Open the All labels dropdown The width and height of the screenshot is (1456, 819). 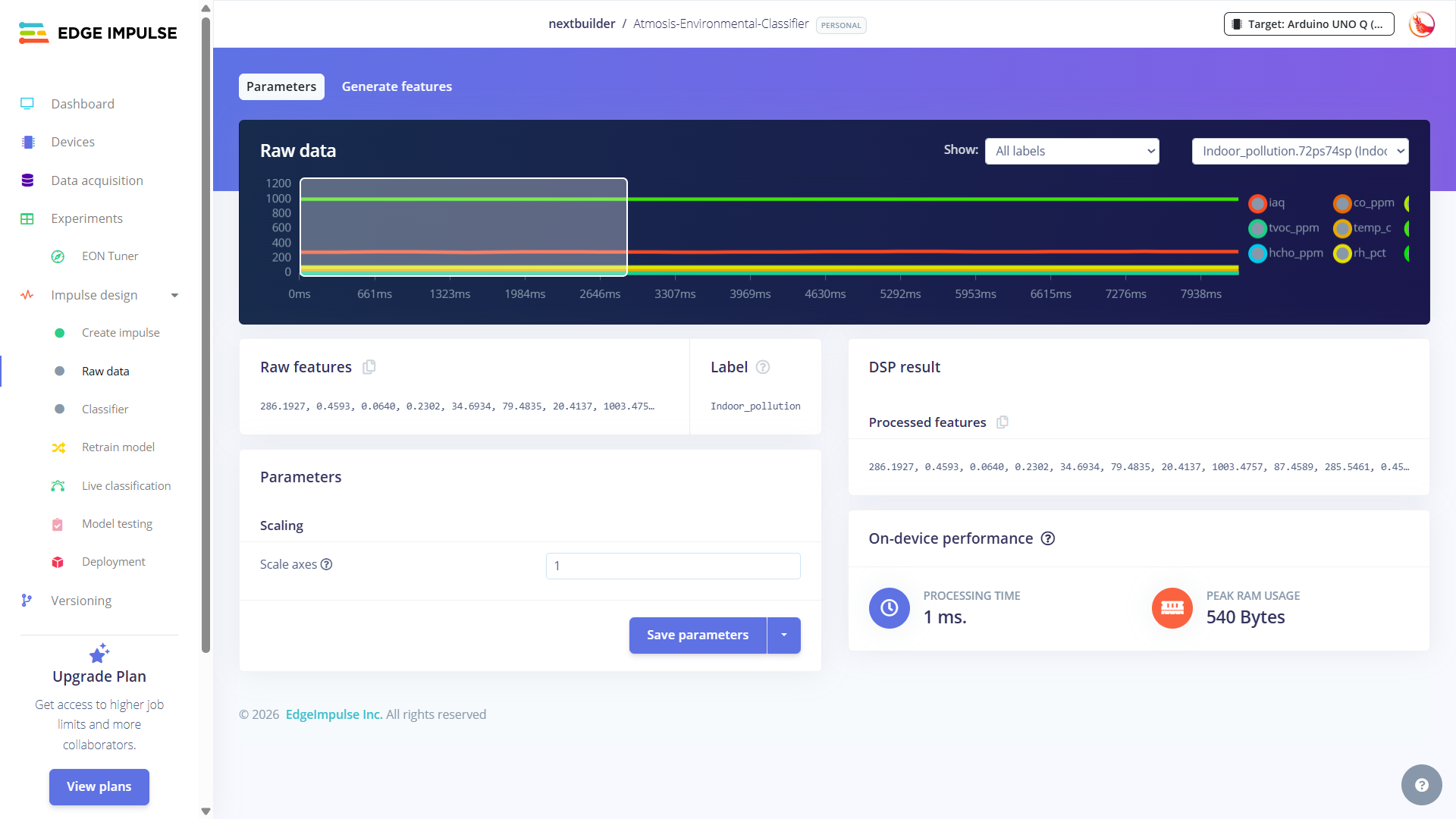(1072, 151)
